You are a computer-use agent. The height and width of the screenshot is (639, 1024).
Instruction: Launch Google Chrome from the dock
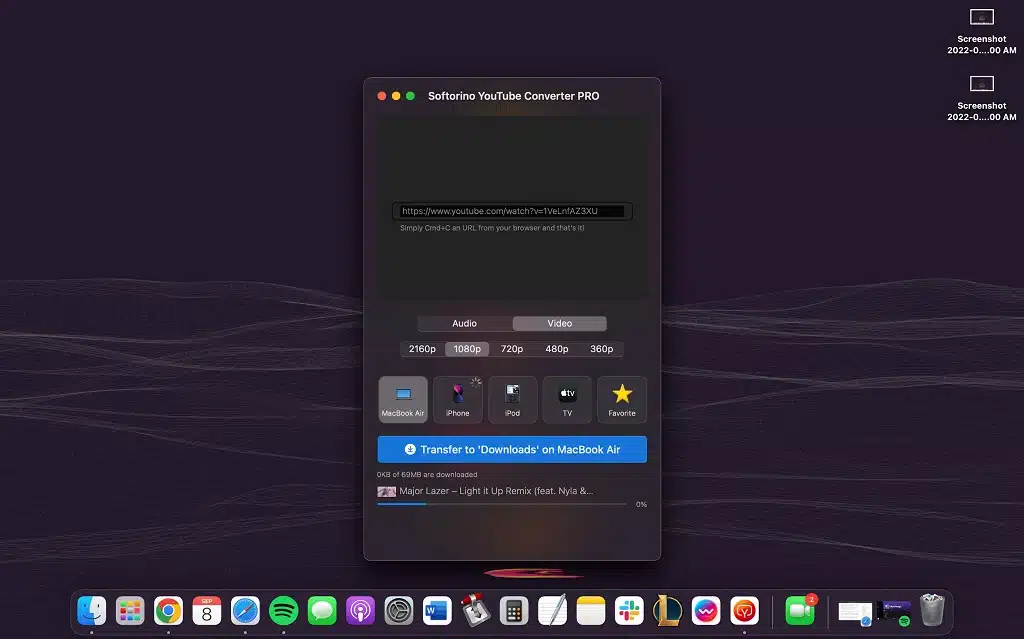(168, 610)
